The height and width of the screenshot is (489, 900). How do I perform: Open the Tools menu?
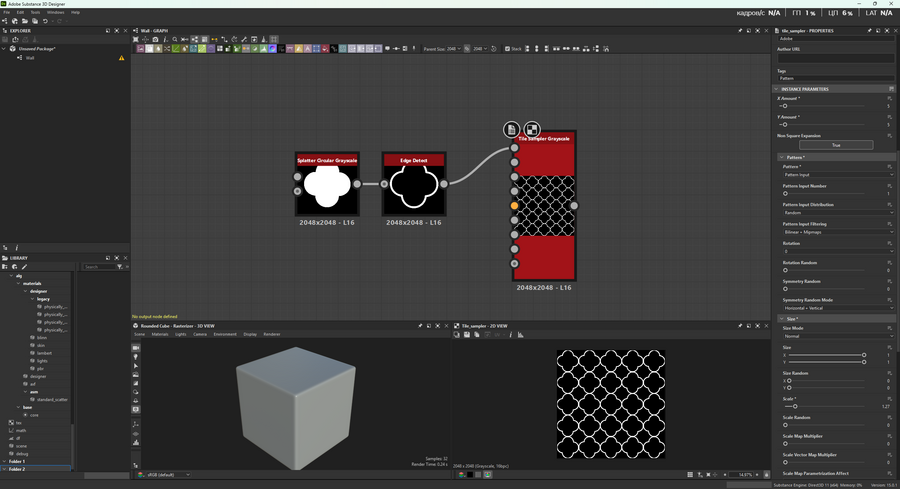pos(35,12)
